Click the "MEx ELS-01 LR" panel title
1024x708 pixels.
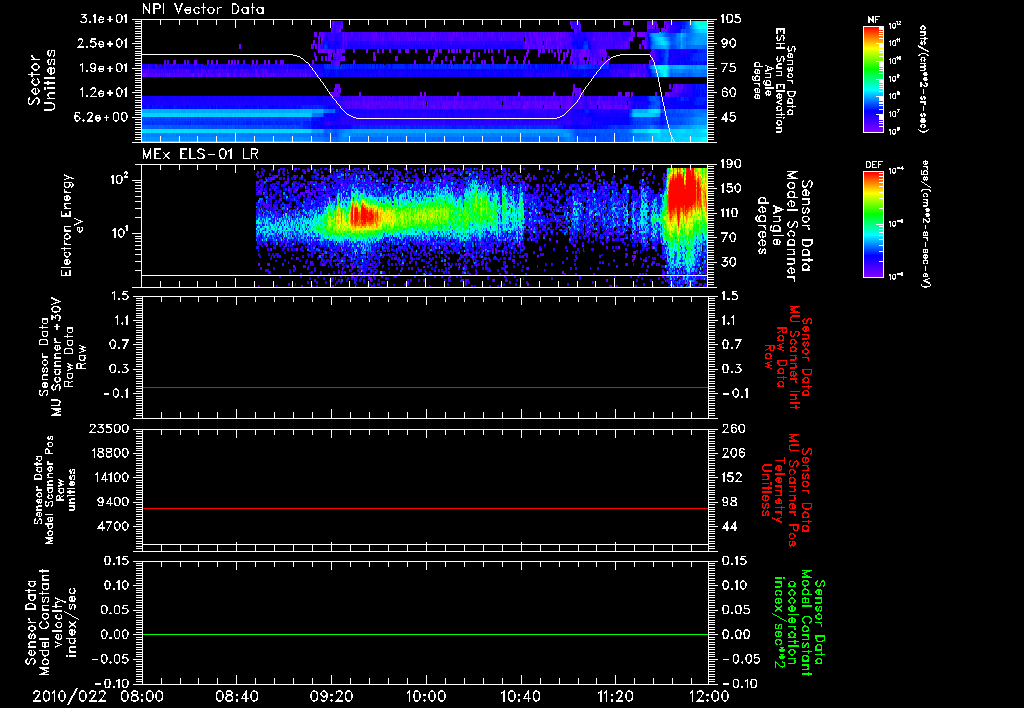point(200,154)
